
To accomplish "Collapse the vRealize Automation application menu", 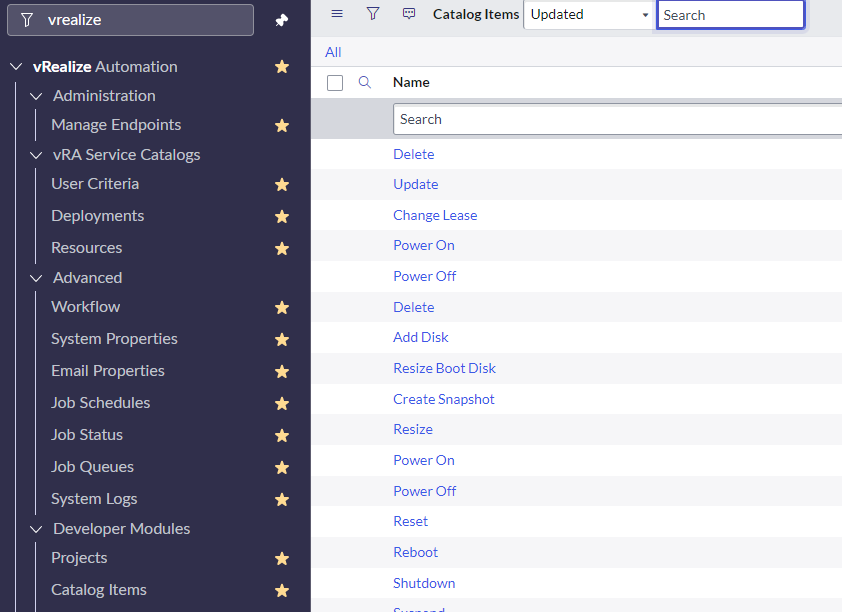I will (x=16, y=67).
